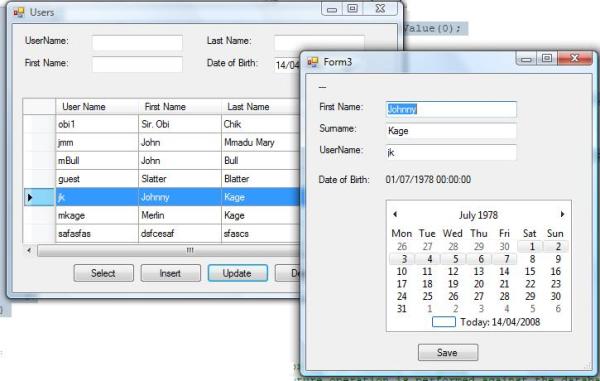This screenshot has width=600, height=381.
Task: Pick June 26 in the calendar
Action: (402, 247)
